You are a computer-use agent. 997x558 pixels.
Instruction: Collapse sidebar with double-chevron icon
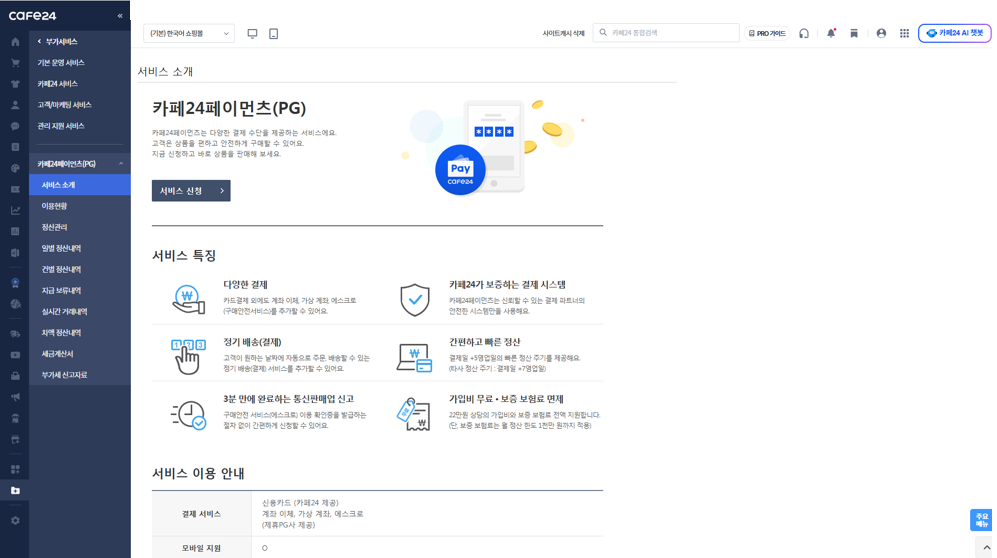120,16
